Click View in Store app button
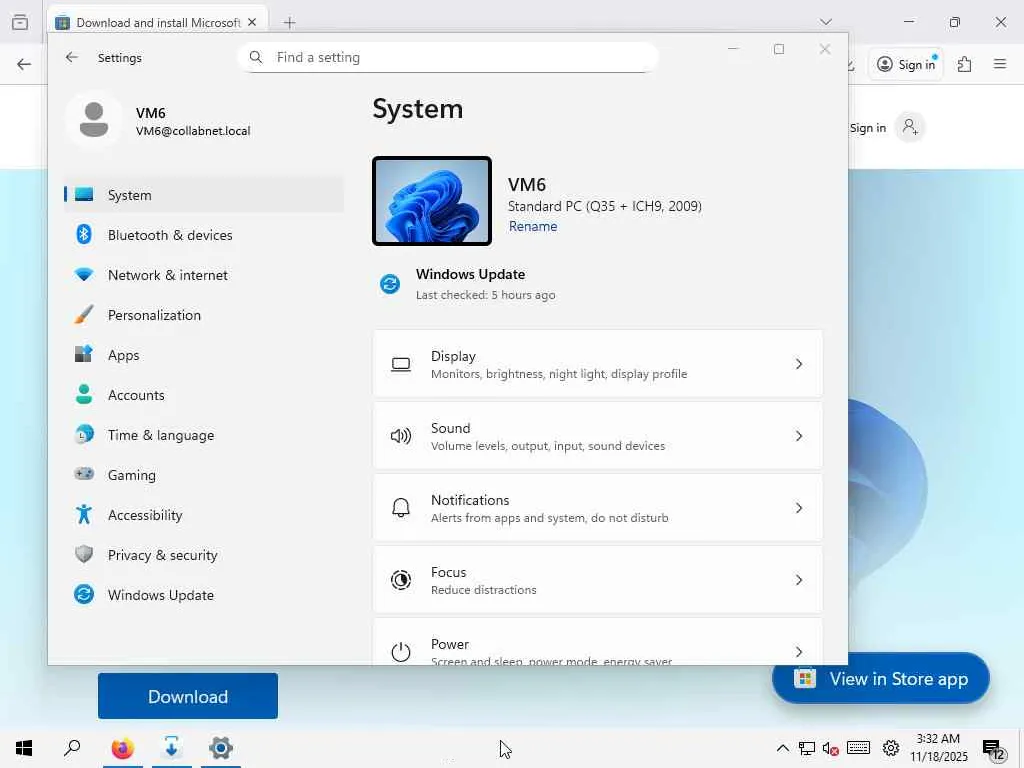The height and width of the screenshot is (768, 1024). (x=880, y=679)
